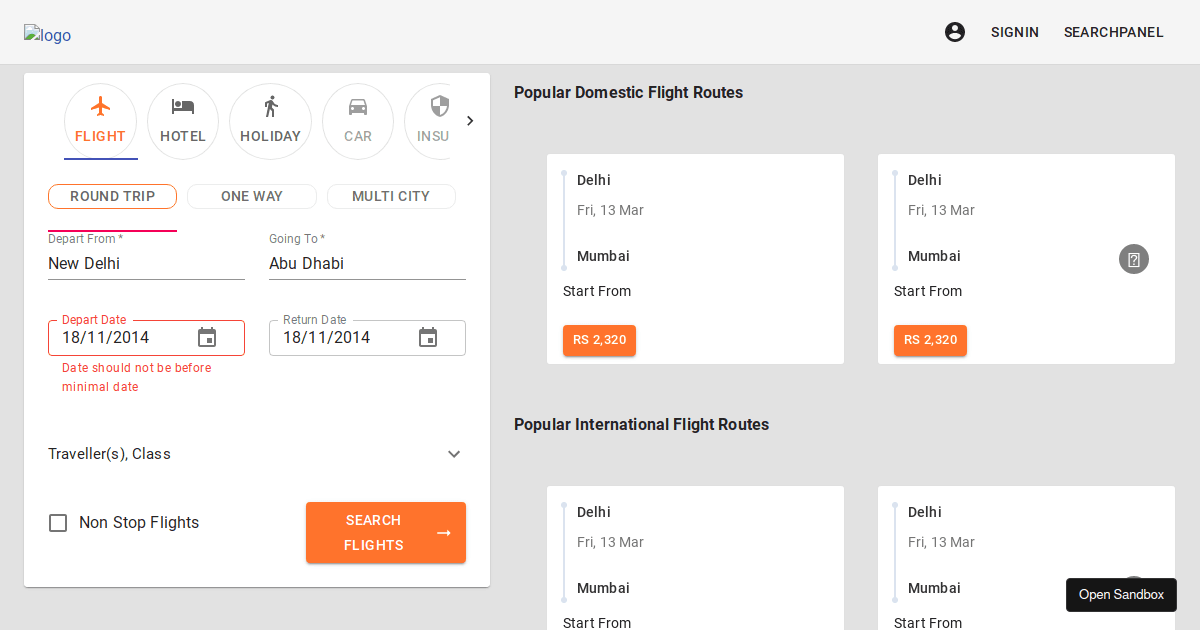Viewport: 1200px width, 630px height.
Task: Click the Open Sandbox button
Action: [1121, 594]
